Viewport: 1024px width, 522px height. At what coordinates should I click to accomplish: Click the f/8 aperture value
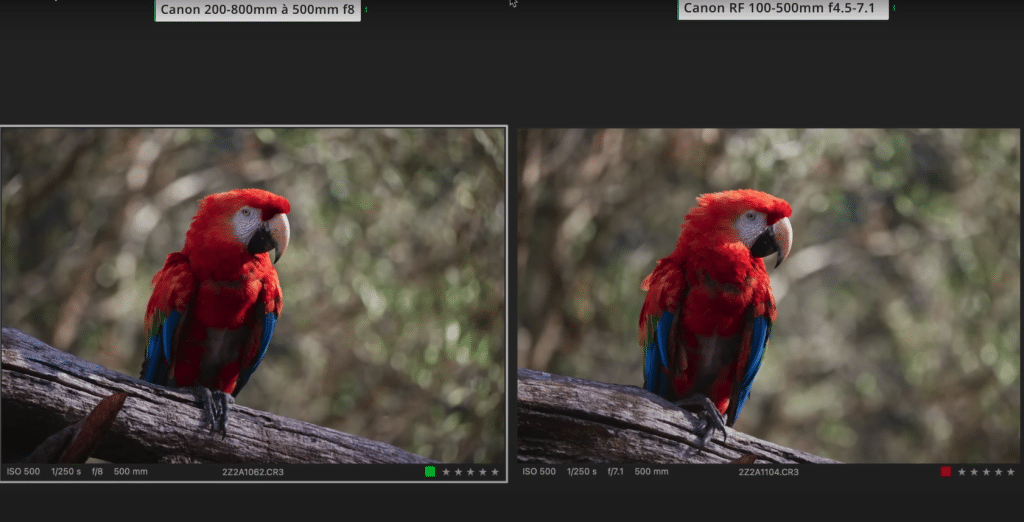[x=97, y=472]
